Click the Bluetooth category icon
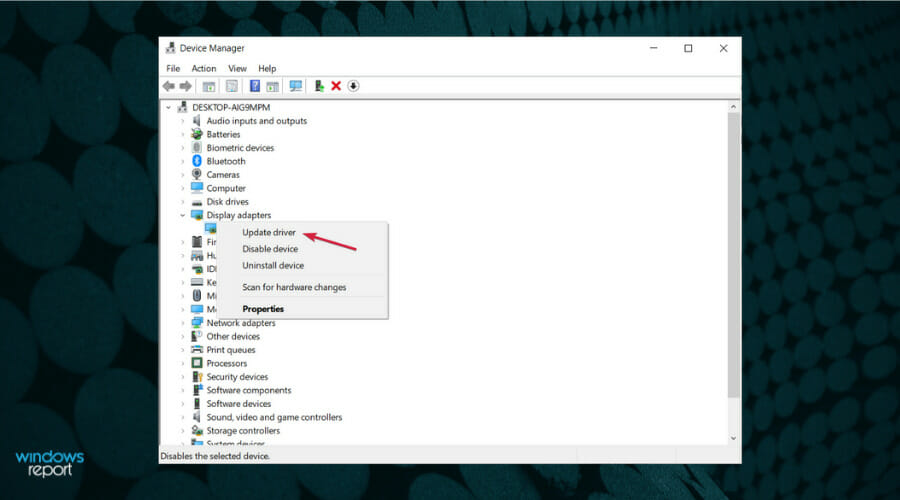900x500 pixels. coord(197,161)
